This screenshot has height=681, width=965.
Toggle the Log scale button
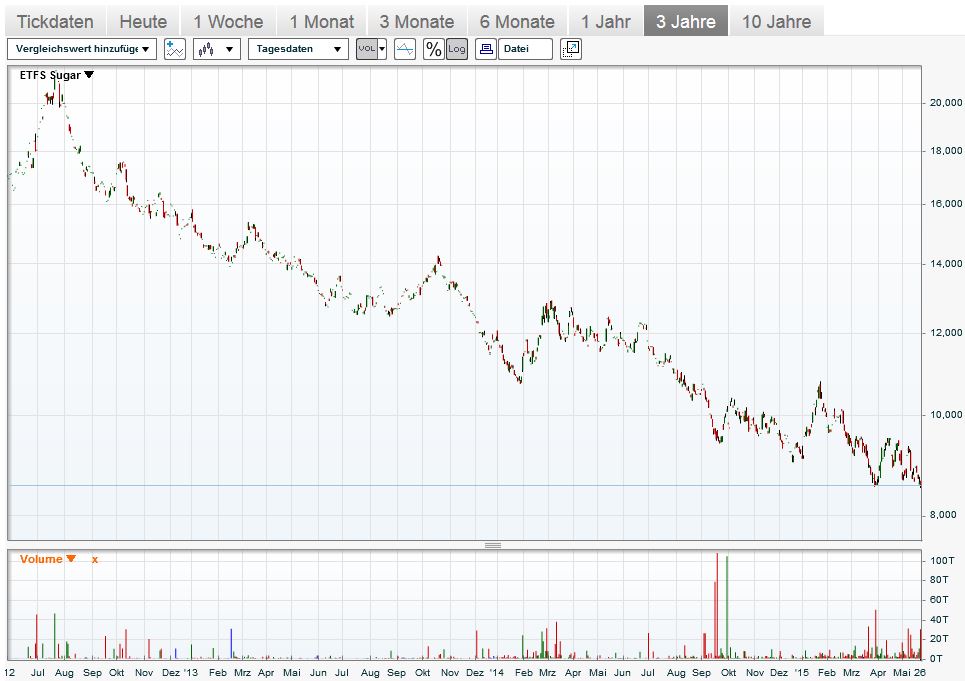(457, 49)
